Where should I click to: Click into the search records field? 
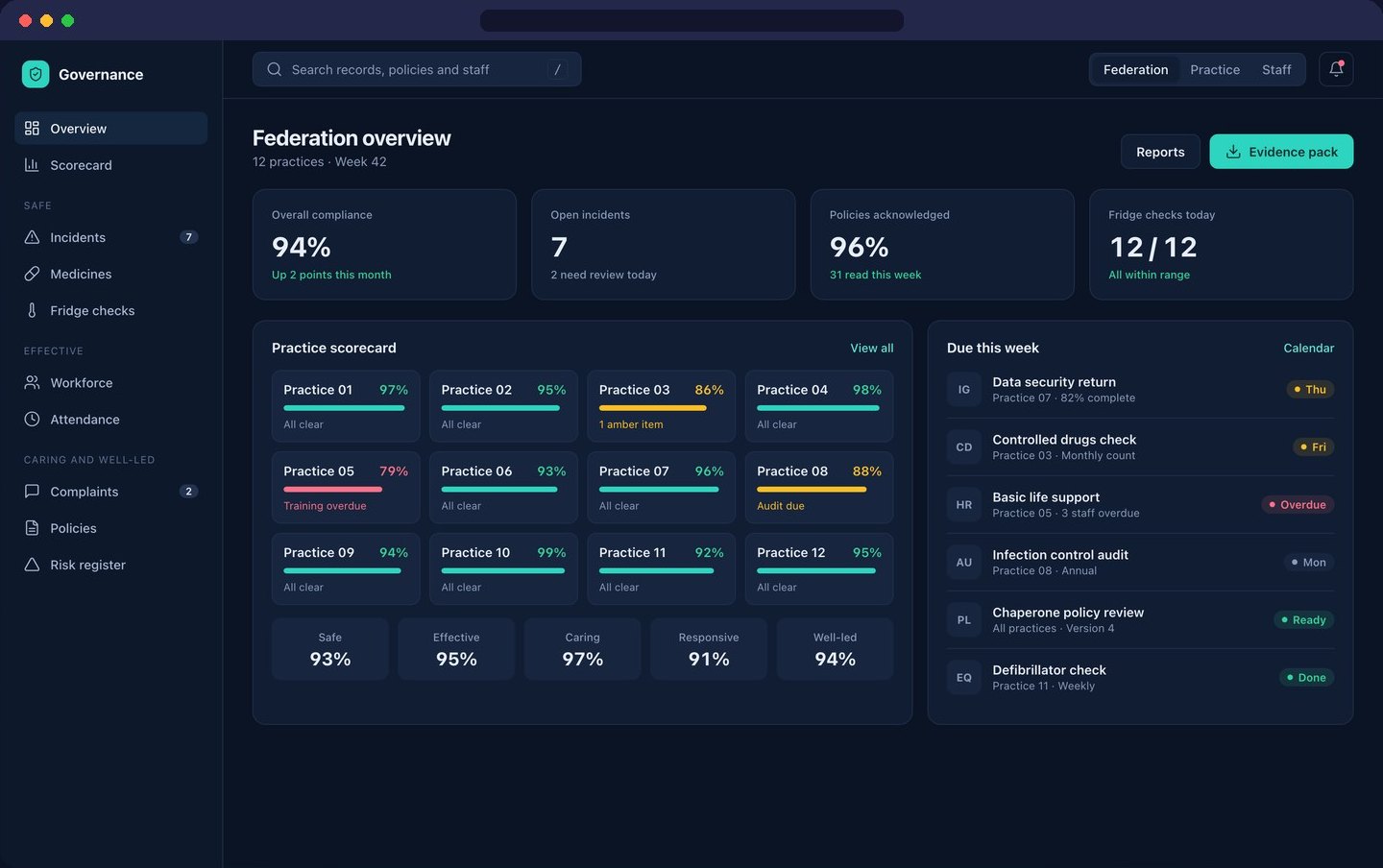click(x=417, y=69)
